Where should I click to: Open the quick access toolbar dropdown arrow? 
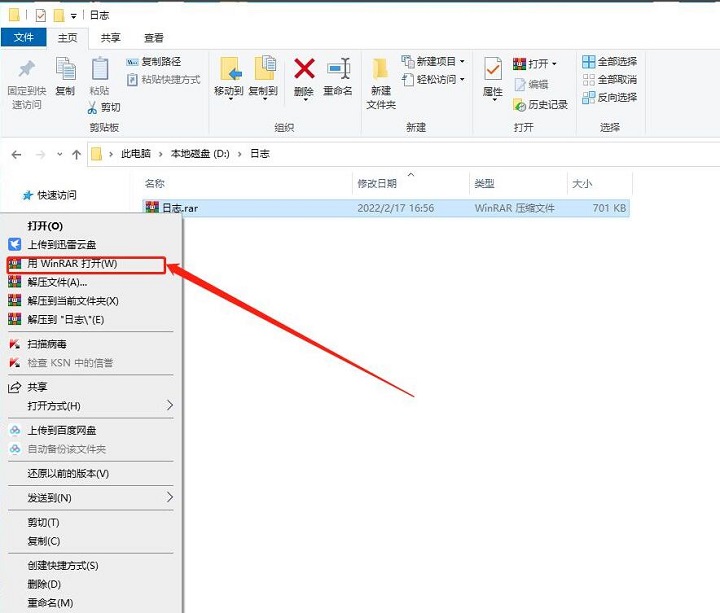point(73,17)
